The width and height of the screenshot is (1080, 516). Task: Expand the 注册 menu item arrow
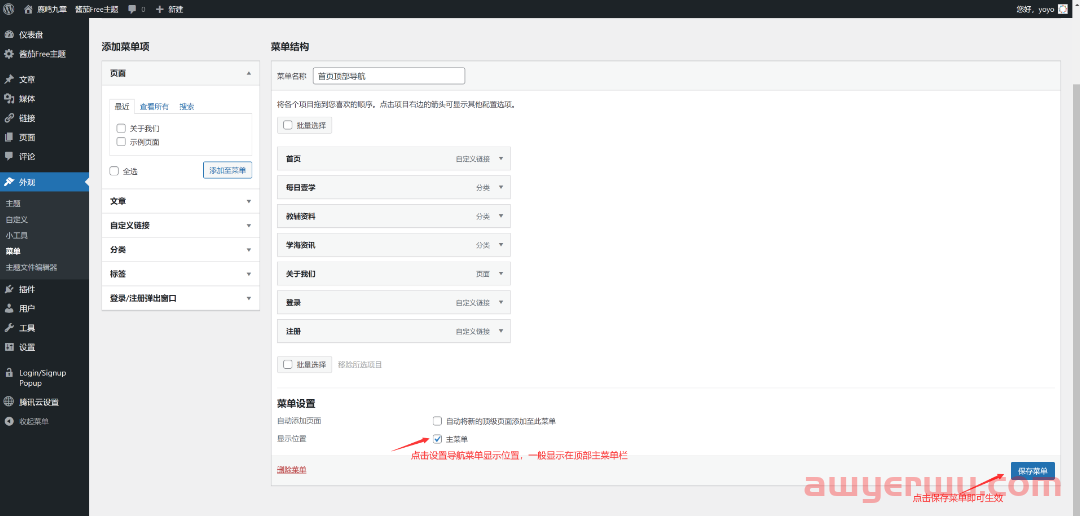501,331
